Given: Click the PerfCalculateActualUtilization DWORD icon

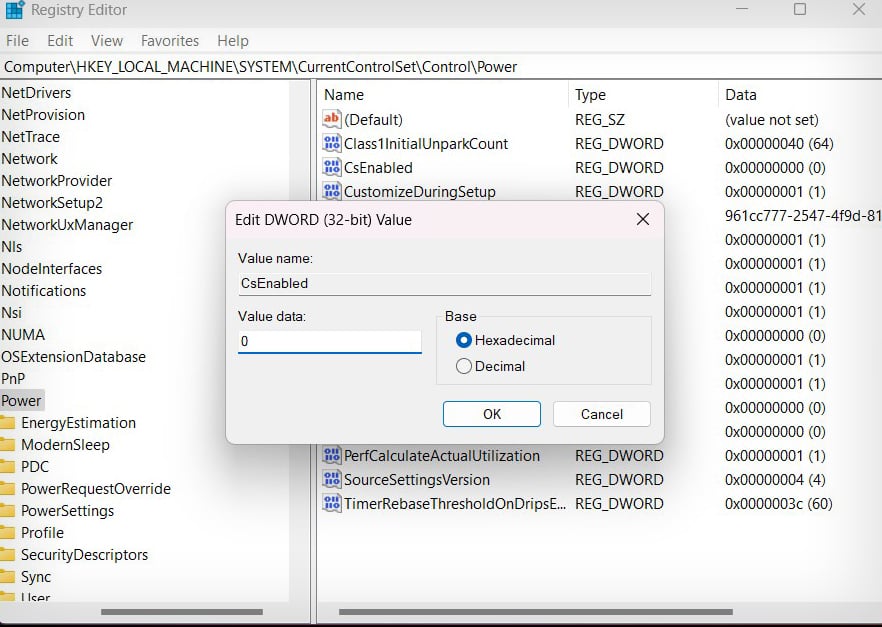Looking at the screenshot, I should pyautogui.click(x=331, y=455).
